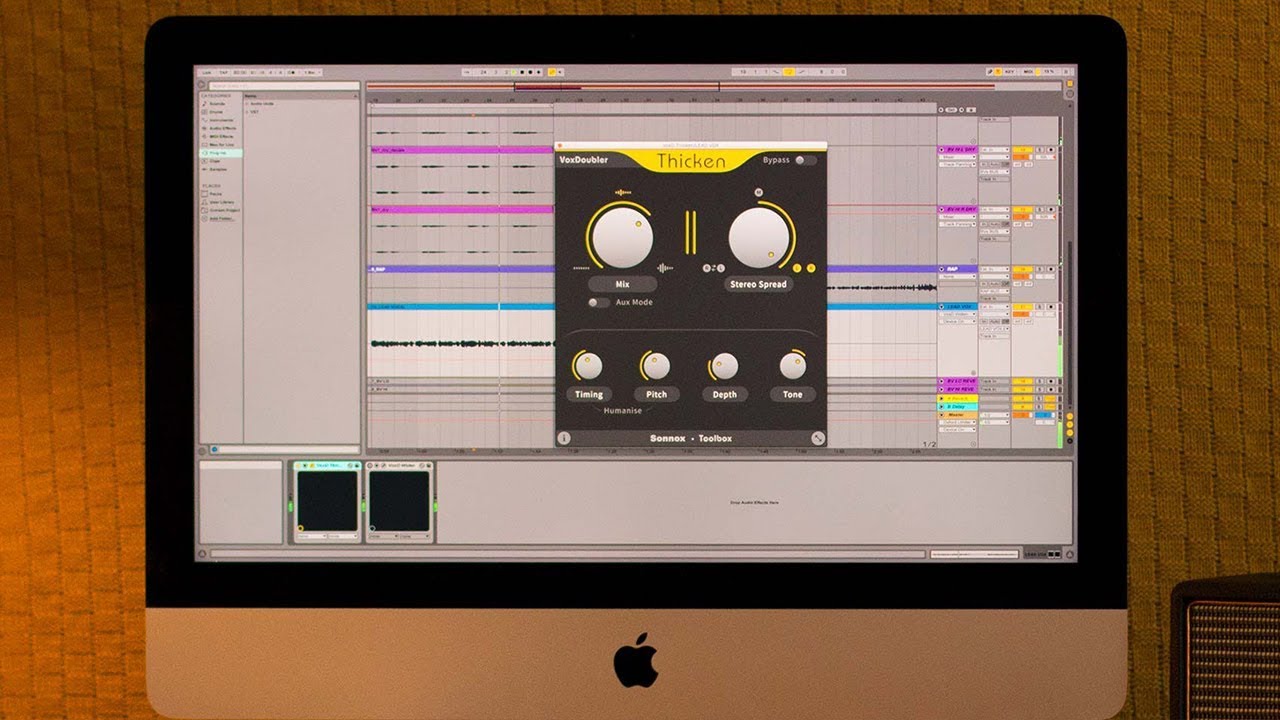This screenshot has width=1280, height=720.
Task: Toggle the Bypass switch in VoxDoubler
Action: point(805,160)
